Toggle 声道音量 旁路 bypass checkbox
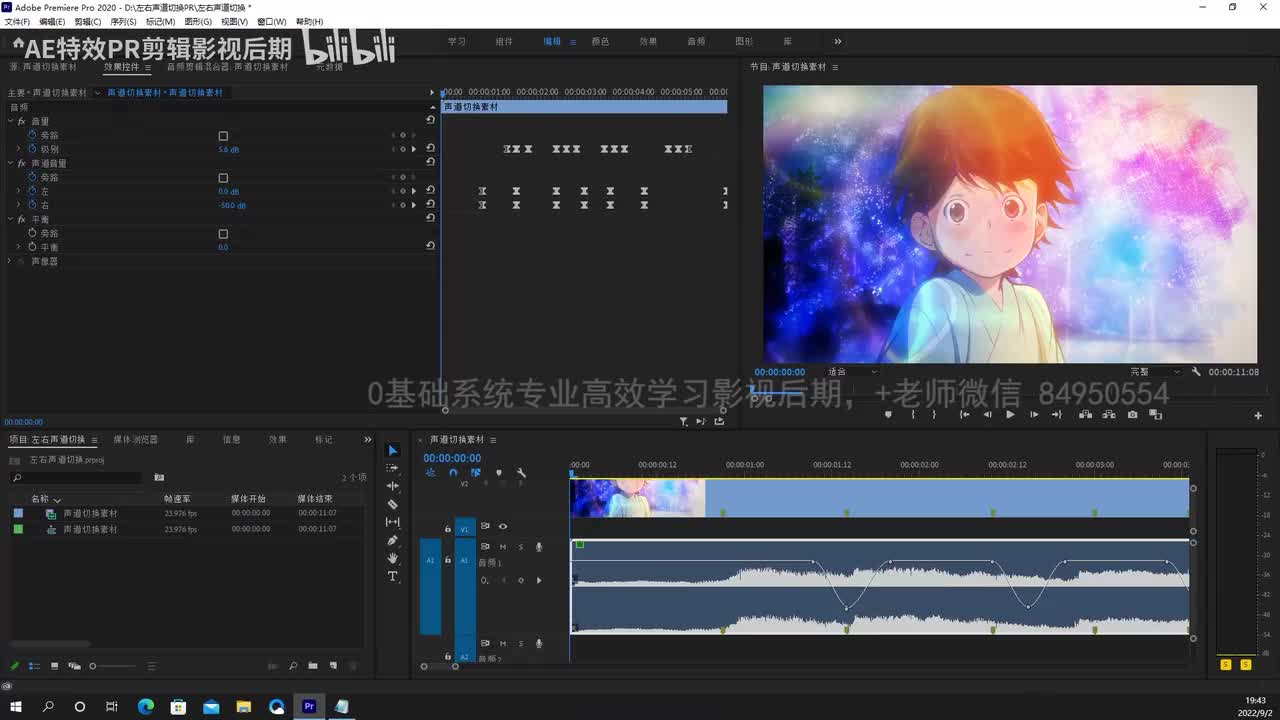 tap(223, 178)
